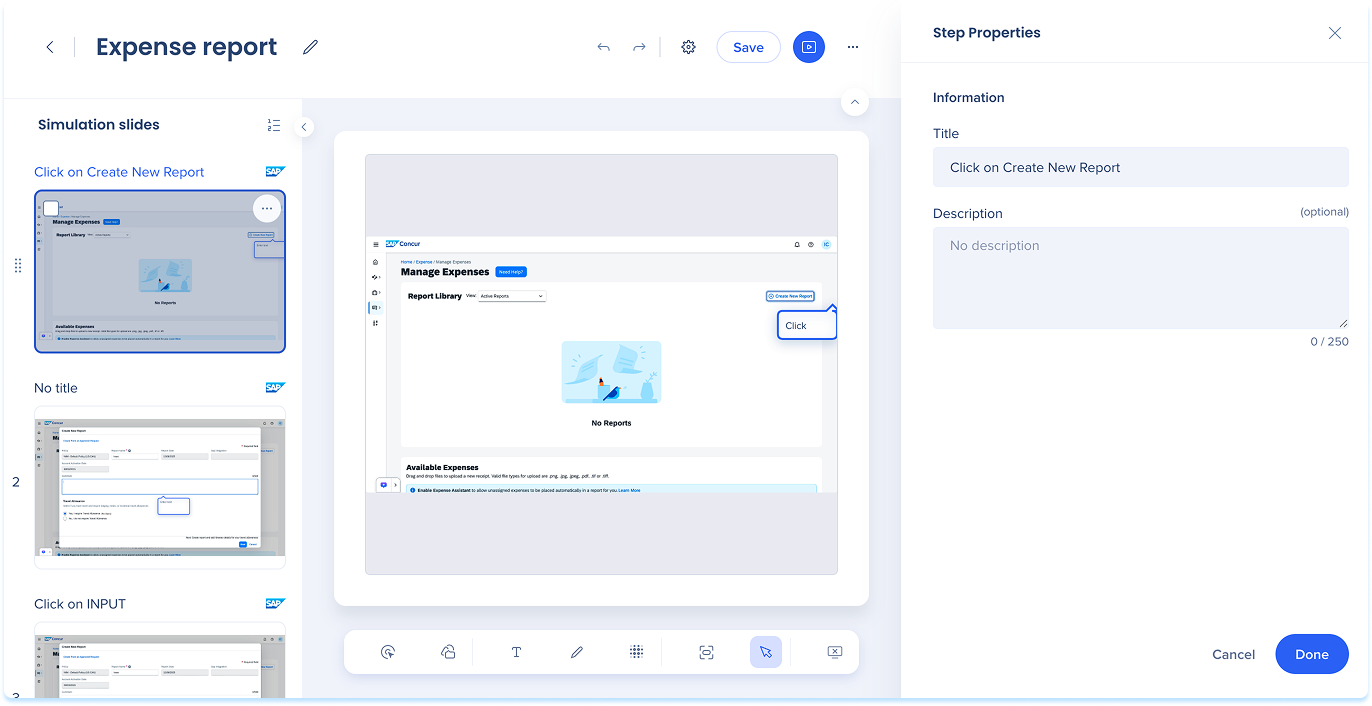Click the capture element frame tool
This screenshot has width=1372, height=706.
tap(706, 652)
